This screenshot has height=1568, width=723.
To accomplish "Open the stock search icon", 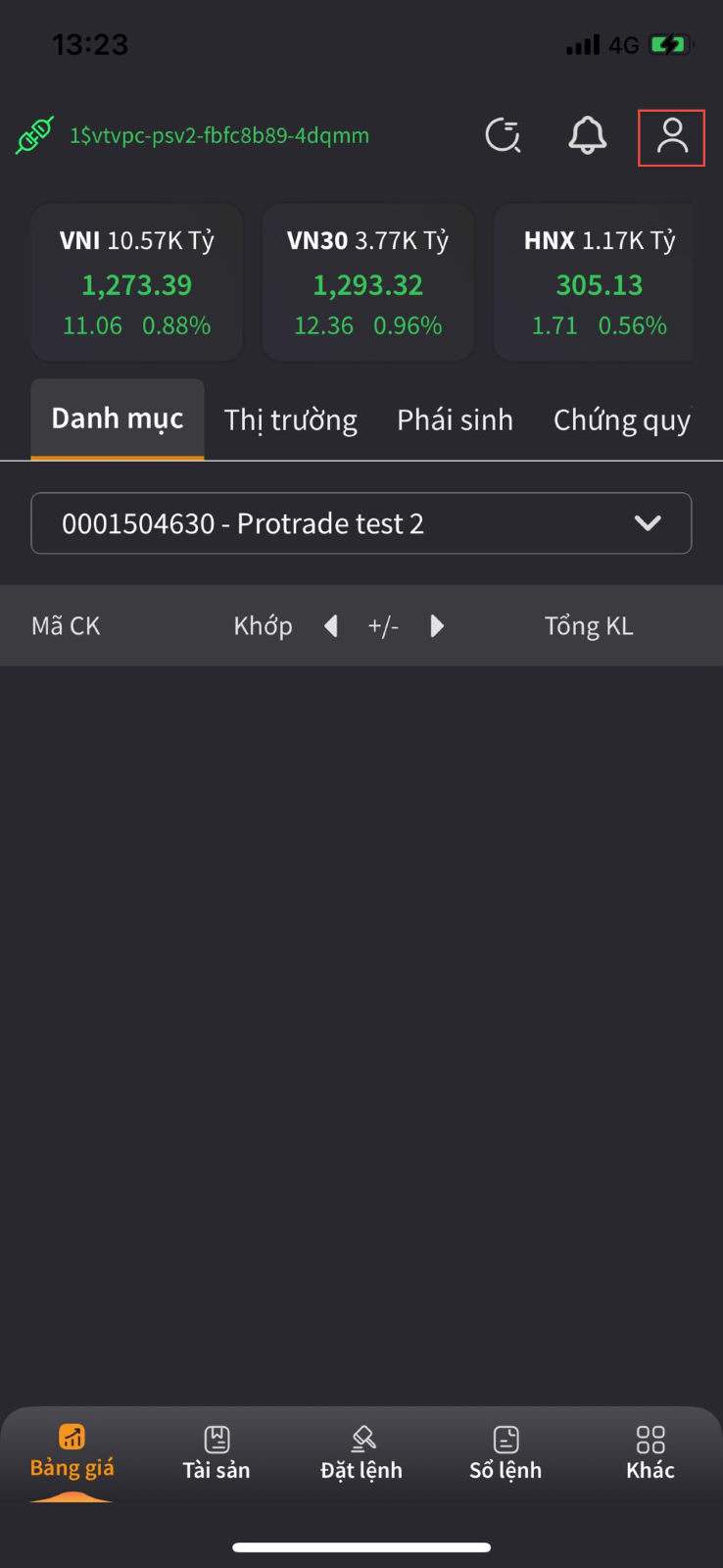I will click(504, 136).
